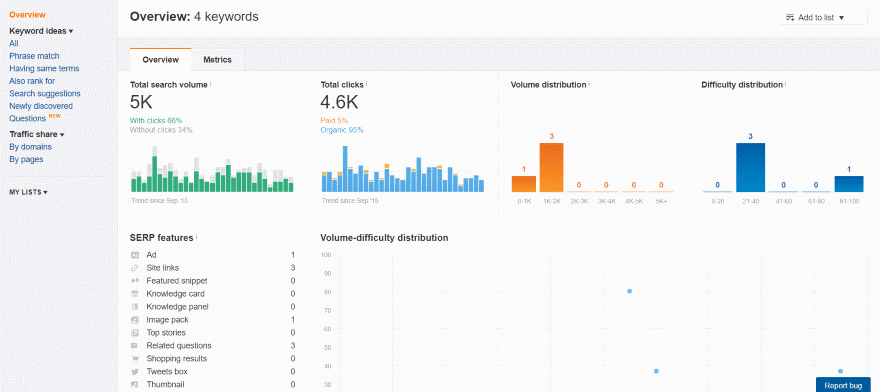880x392 pixels.
Task: Click the blue 21-40 difficulty bar
Action: 750,168
